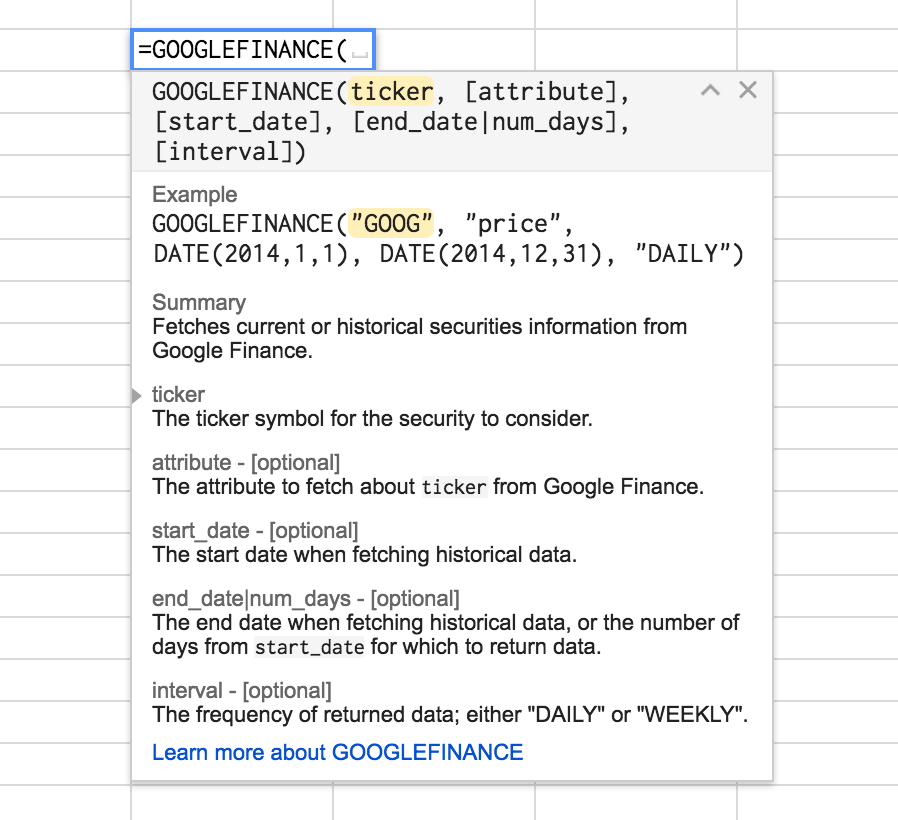
Task: Close the GOOGLEFINANCE help popup
Action: click(748, 90)
